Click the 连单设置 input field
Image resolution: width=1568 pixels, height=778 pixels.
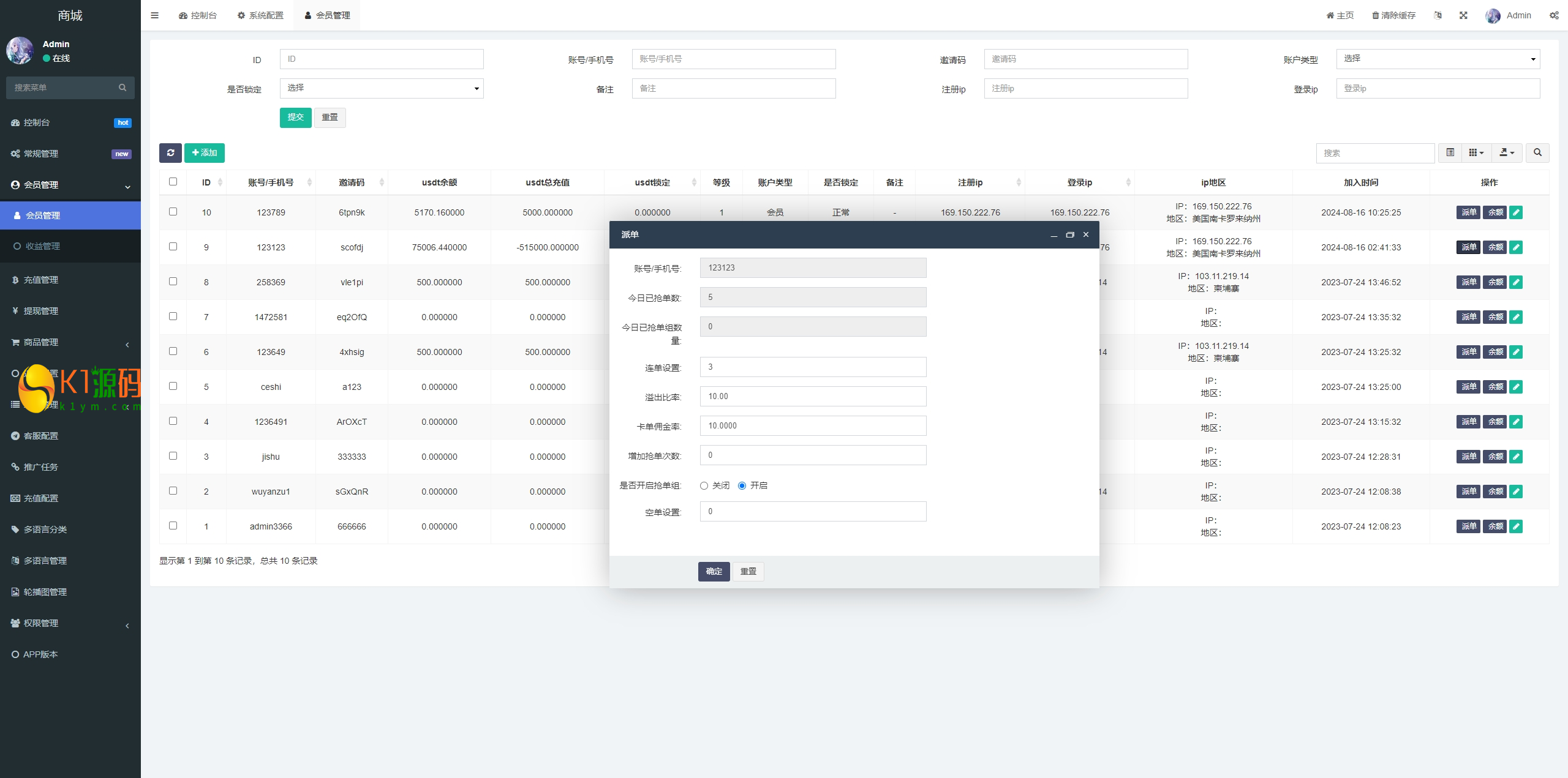[813, 367]
